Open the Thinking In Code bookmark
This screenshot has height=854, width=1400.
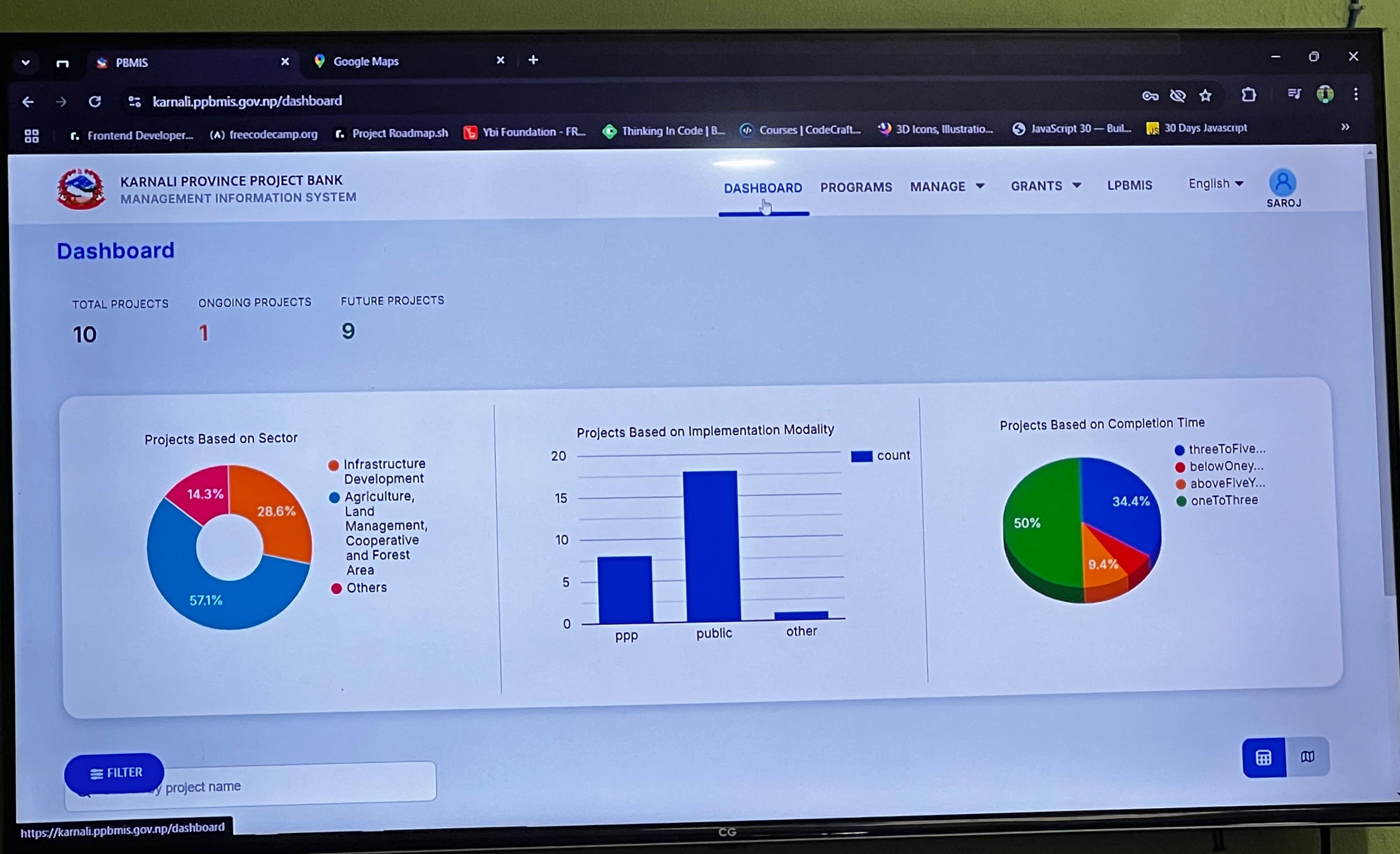click(x=664, y=131)
